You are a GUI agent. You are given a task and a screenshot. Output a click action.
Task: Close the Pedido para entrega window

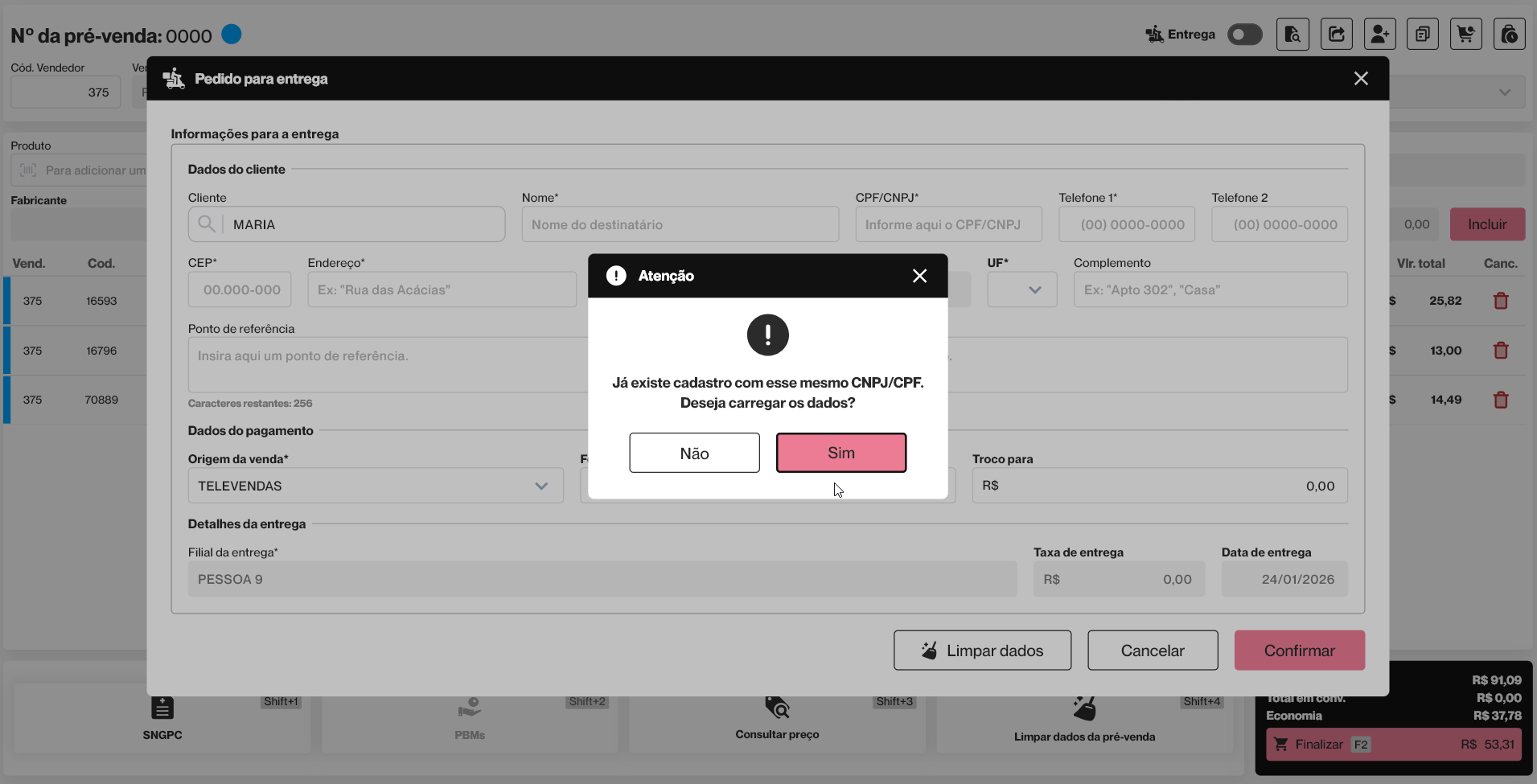[x=1361, y=79]
